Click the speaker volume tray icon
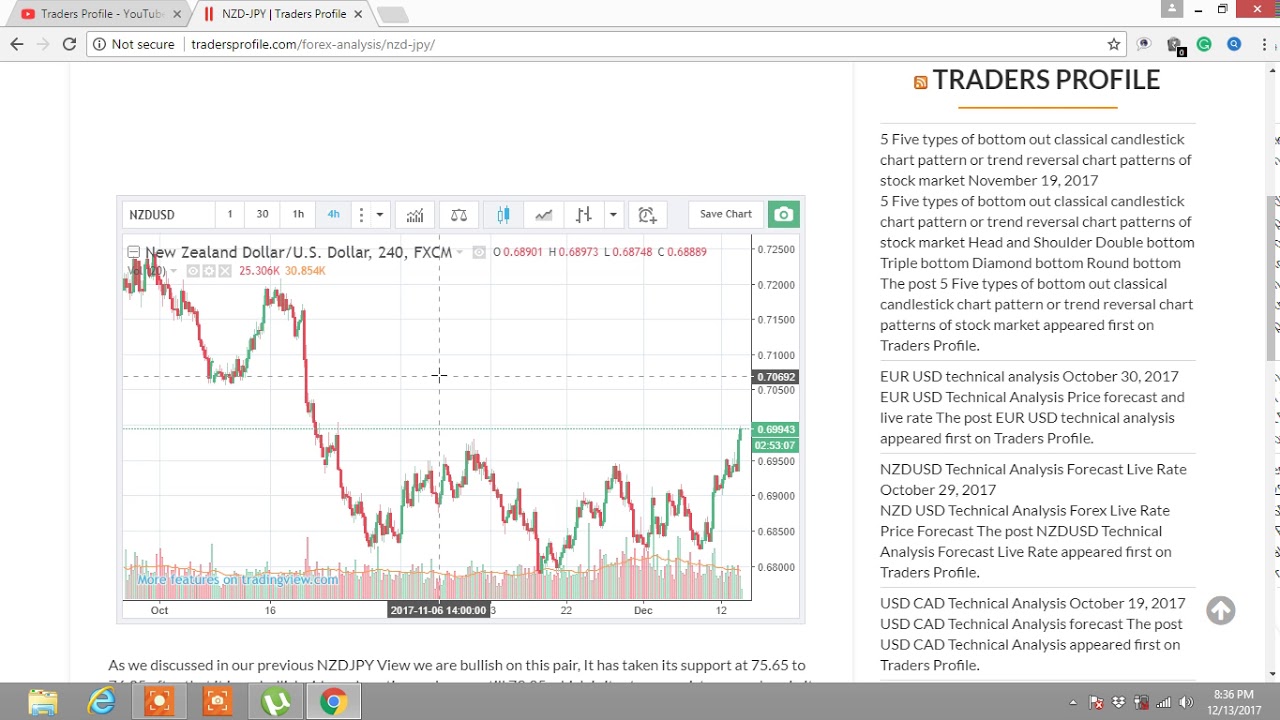This screenshot has height=720, width=1280. pos(1187,702)
